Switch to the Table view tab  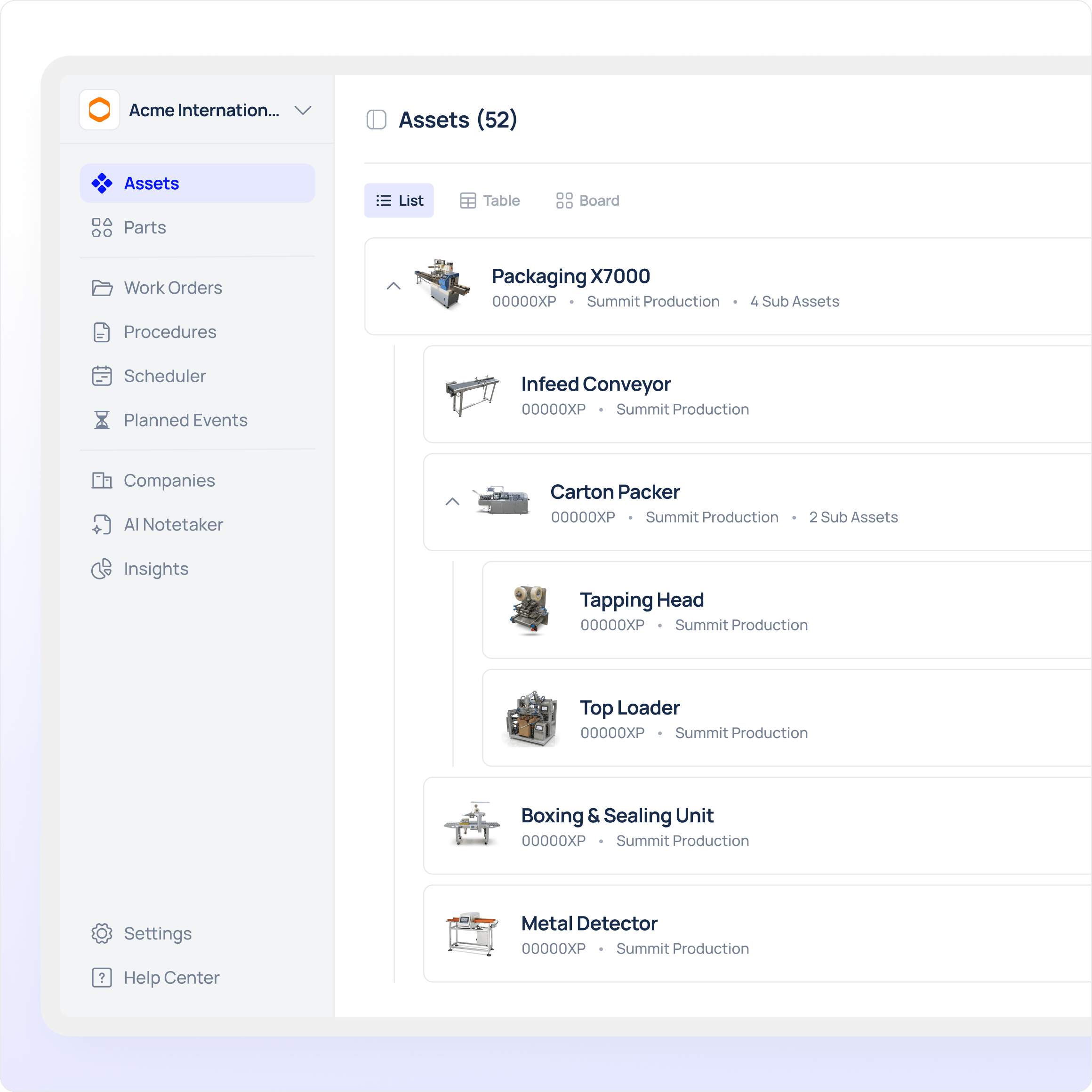coord(490,201)
